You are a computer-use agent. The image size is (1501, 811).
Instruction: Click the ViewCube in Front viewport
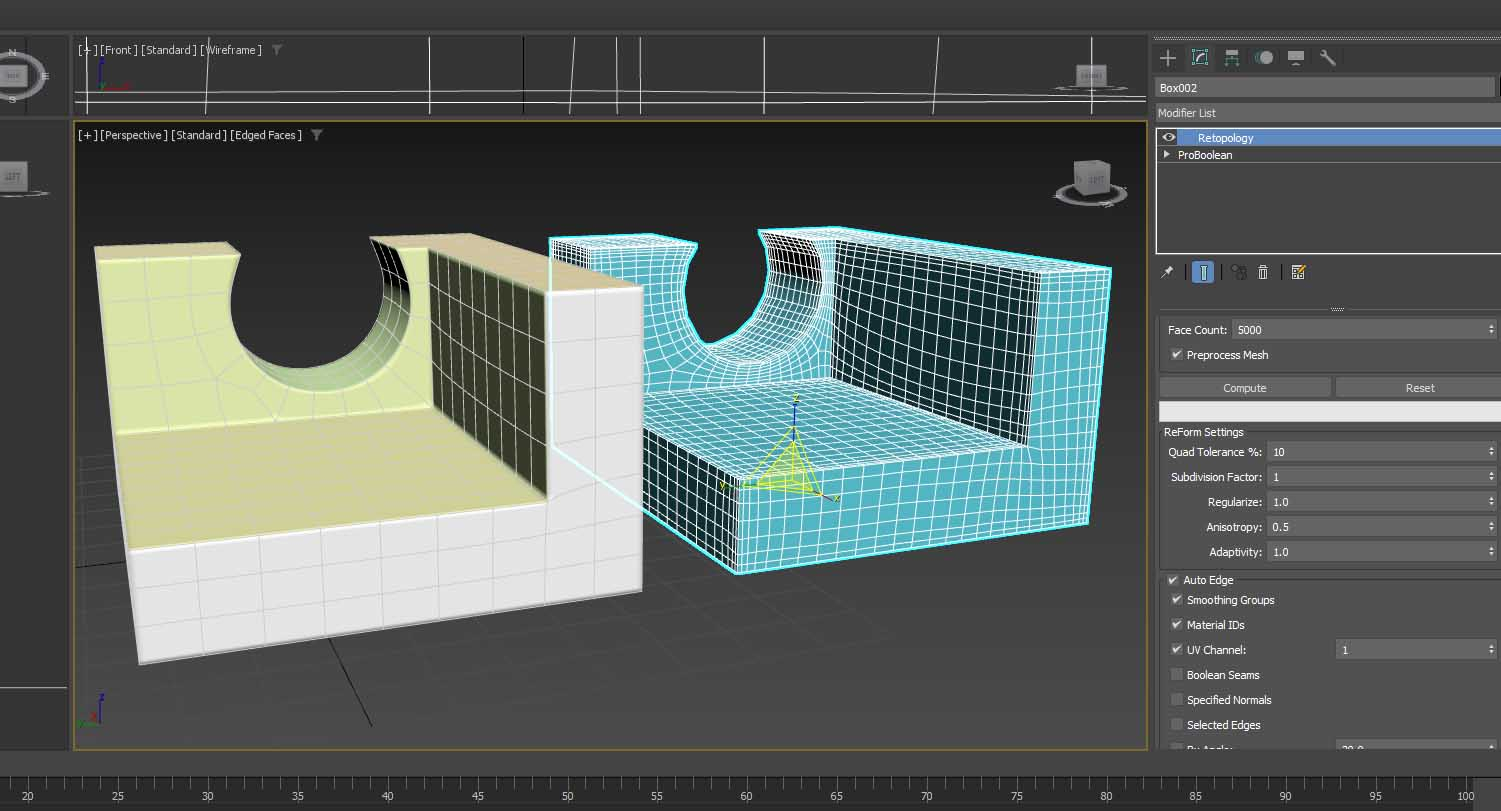pos(1091,76)
